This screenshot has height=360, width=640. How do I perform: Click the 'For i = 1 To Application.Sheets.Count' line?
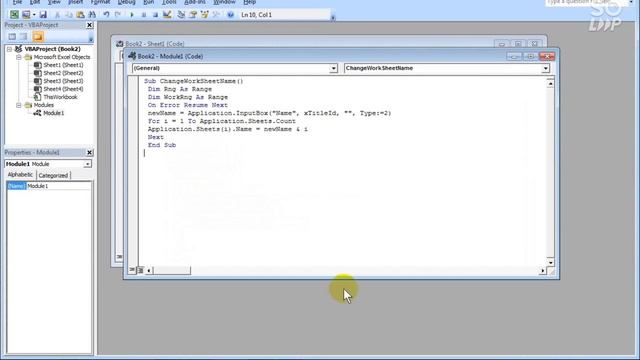coord(222,121)
